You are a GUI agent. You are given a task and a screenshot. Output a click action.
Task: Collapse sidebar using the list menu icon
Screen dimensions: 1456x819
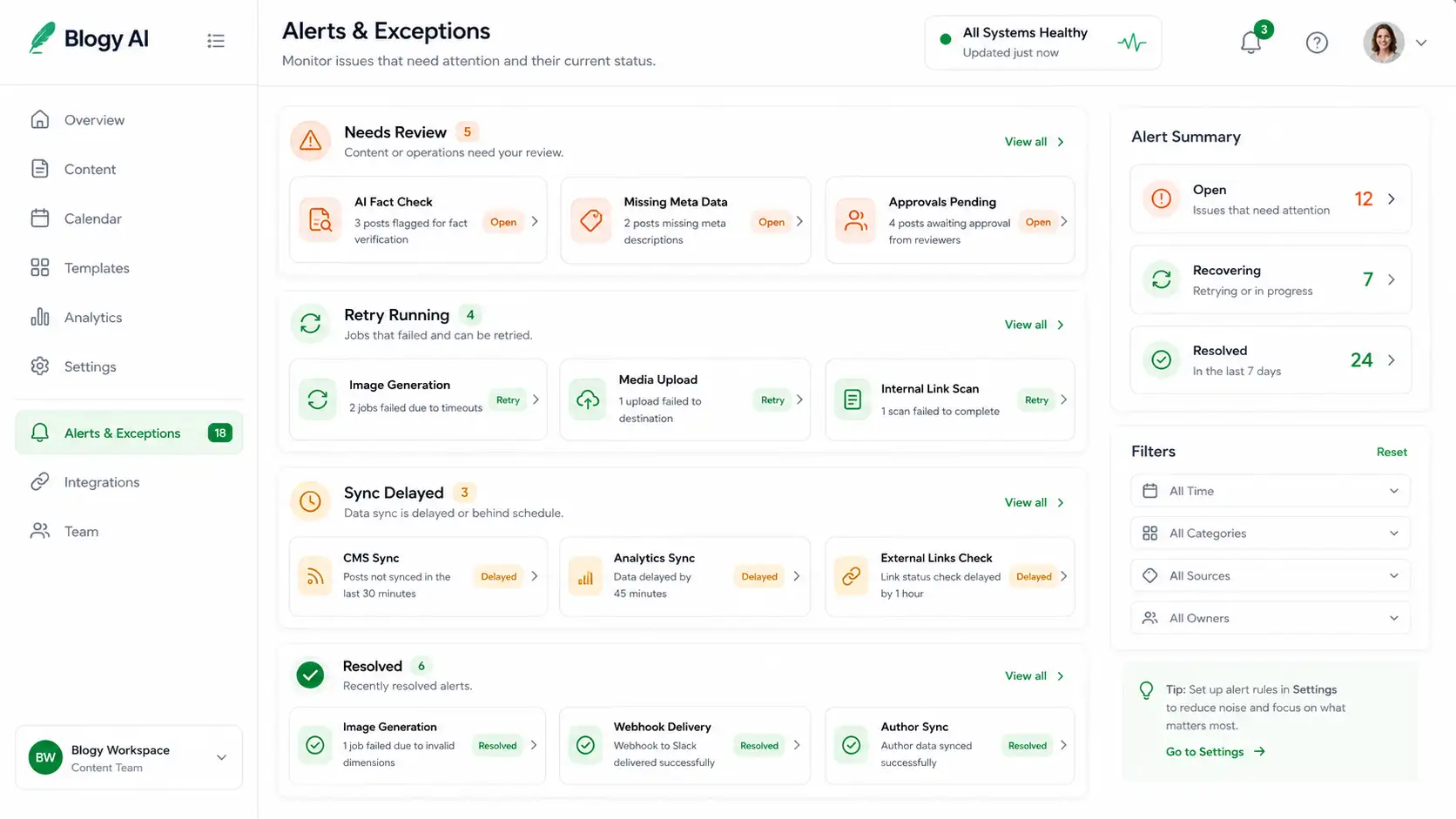[216, 41]
